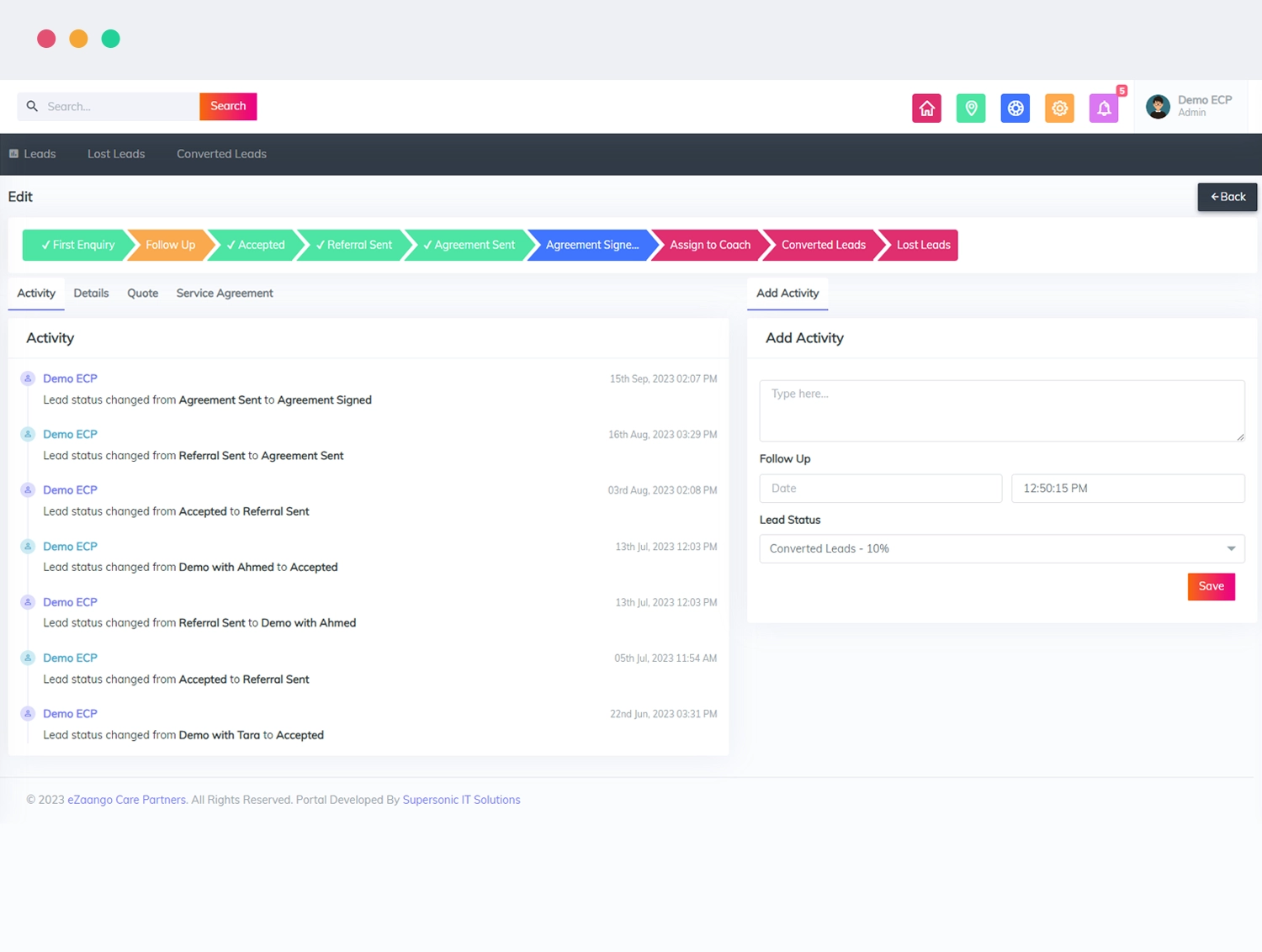The image size is (1262, 952).
Task: Click the Back button
Action: click(x=1228, y=197)
